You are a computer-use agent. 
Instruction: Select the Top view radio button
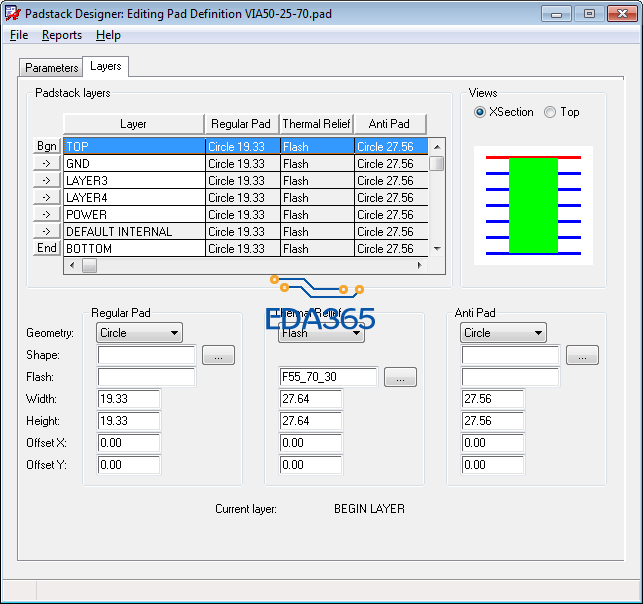coord(550,112)
